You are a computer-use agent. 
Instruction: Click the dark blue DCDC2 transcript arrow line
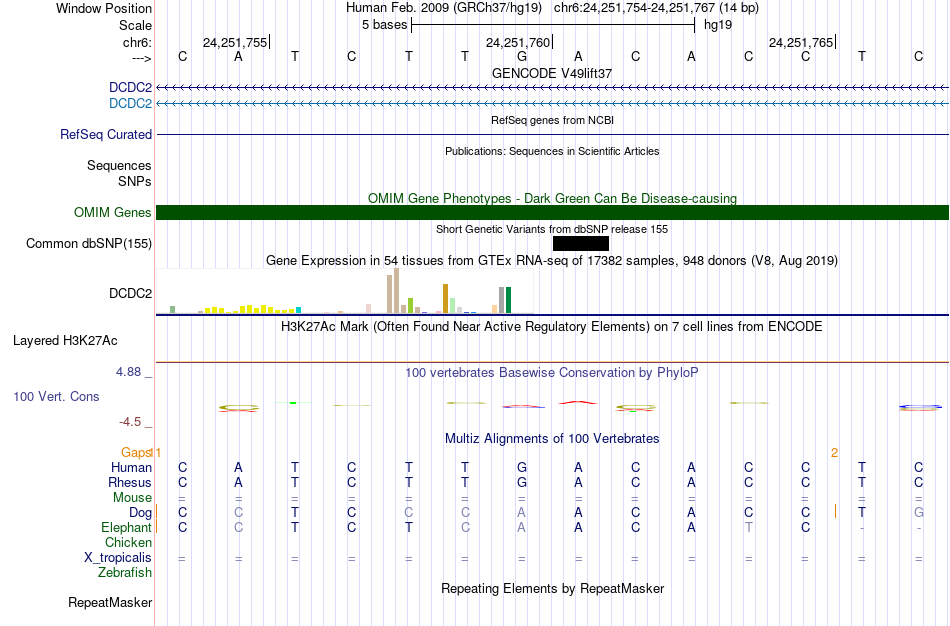[553, 88]
